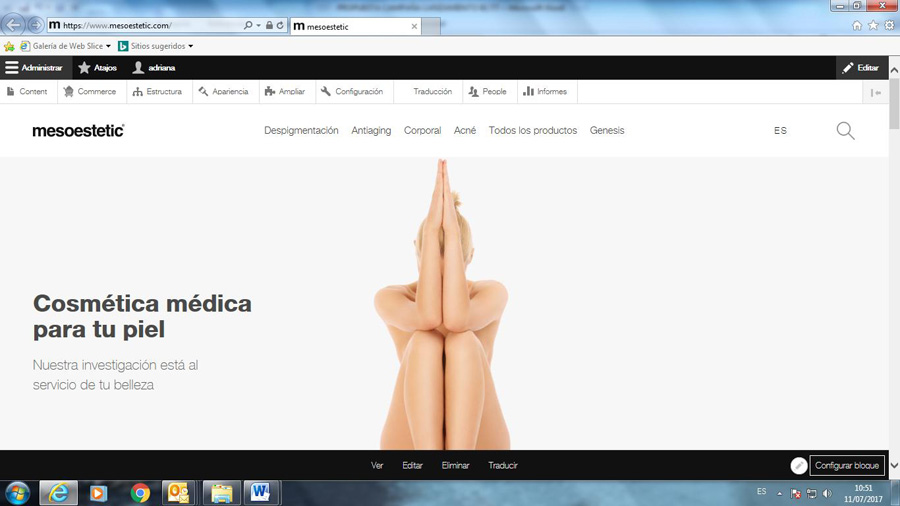Toggle the Administrar hamburger menu
The image size is (900, 506).
click(34, 68)
